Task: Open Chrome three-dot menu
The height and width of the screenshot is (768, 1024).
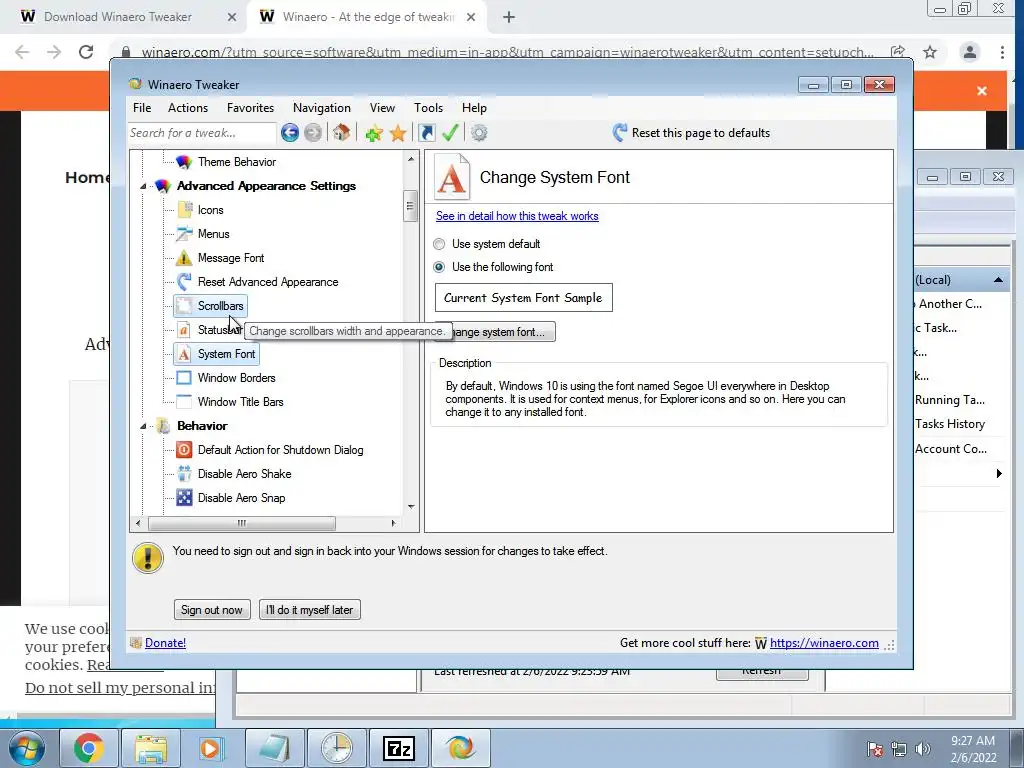Action: coord(1002,52)
